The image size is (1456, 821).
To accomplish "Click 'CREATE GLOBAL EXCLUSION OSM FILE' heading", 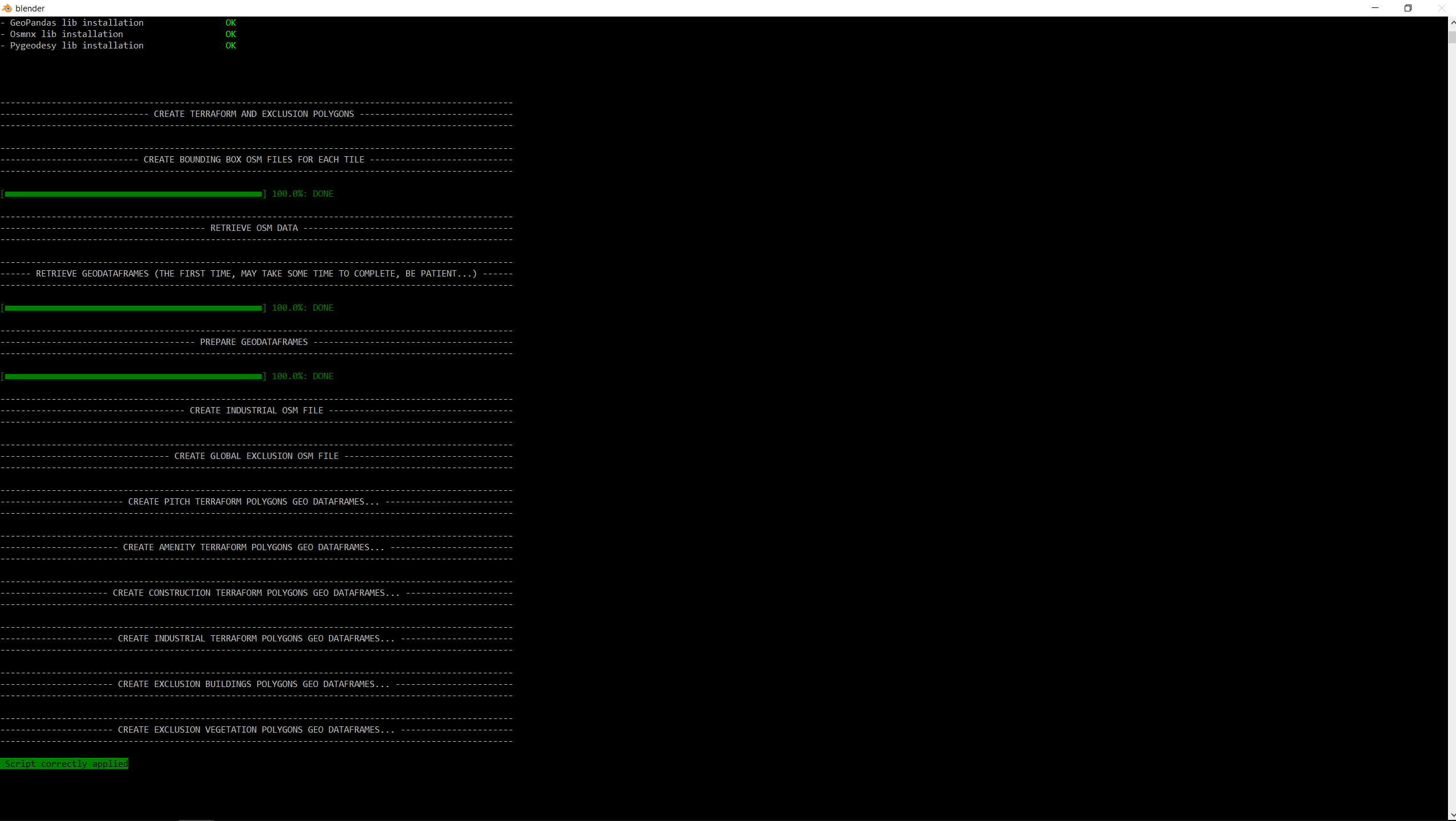I will pyautogui.click(x=257, y=456).
